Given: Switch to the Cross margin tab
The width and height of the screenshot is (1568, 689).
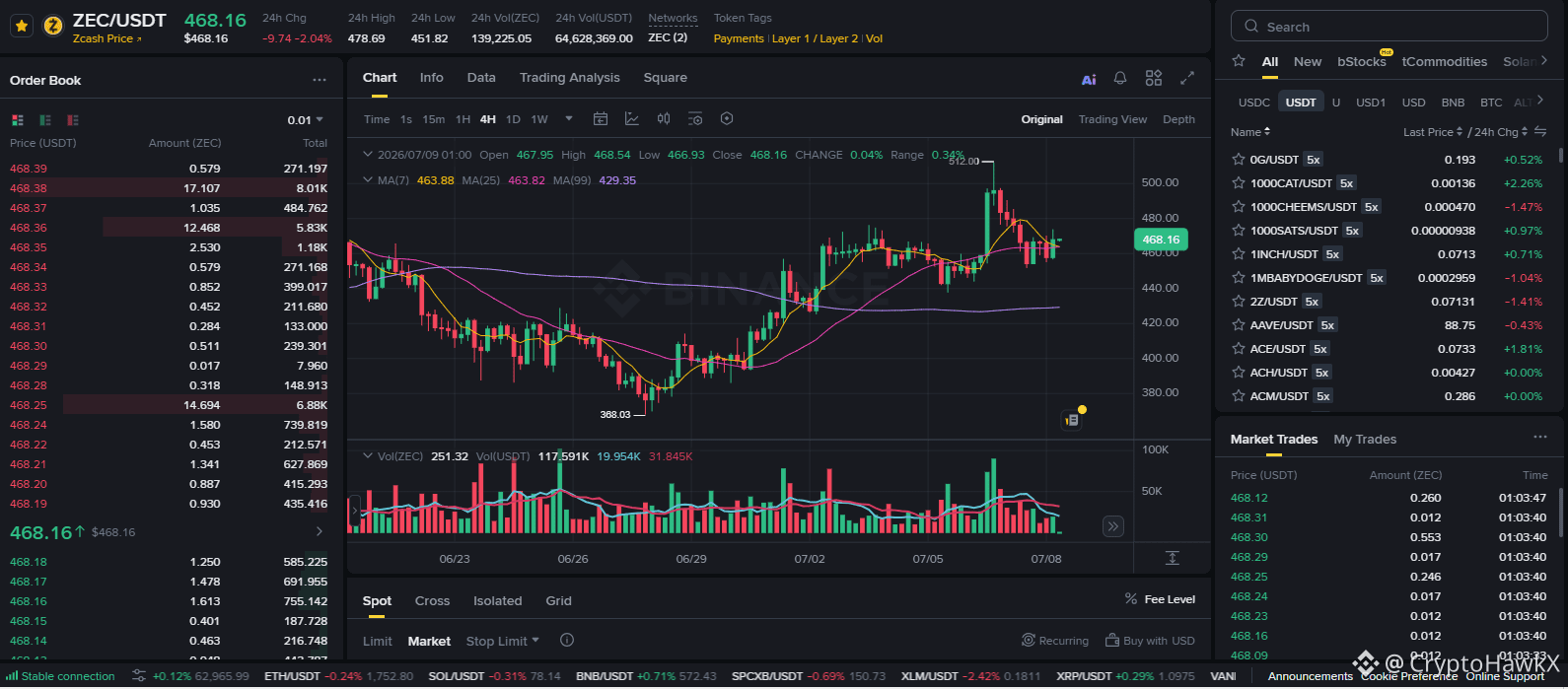Looking at the screenshot, I should [x=432, y=601].
